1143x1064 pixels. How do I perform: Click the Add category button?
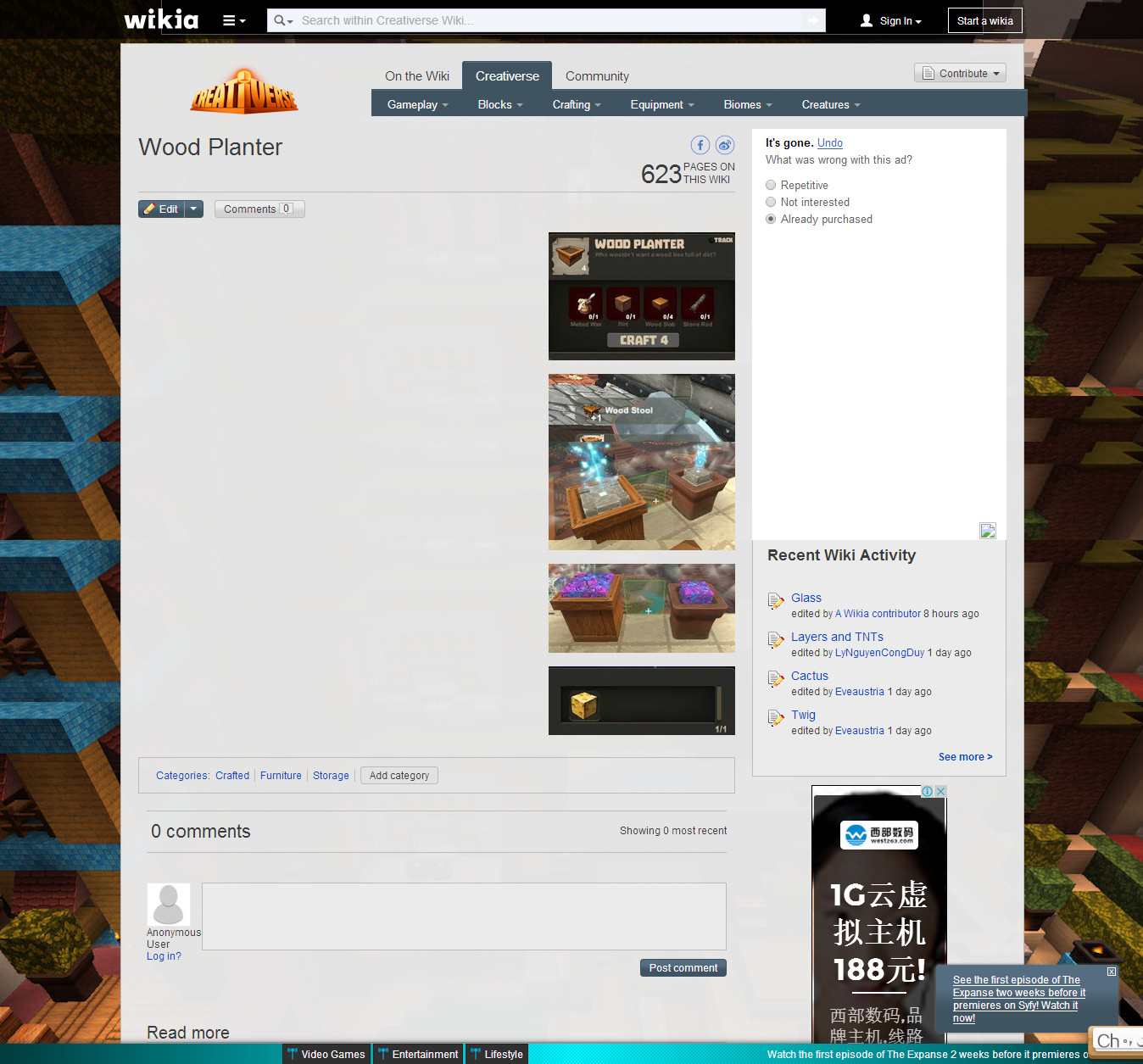click(399, 776)
